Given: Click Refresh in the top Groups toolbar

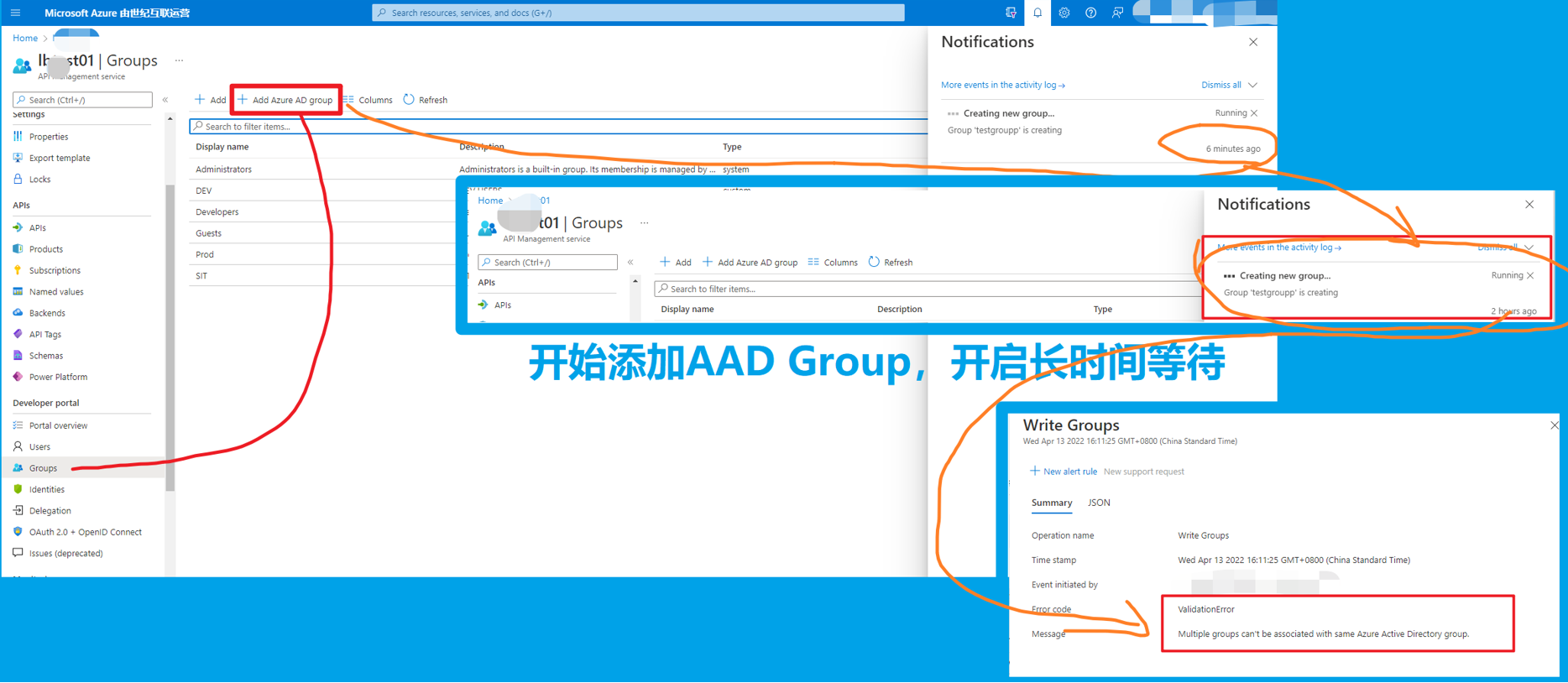Looking at the screenshot, I should [426, 100].
